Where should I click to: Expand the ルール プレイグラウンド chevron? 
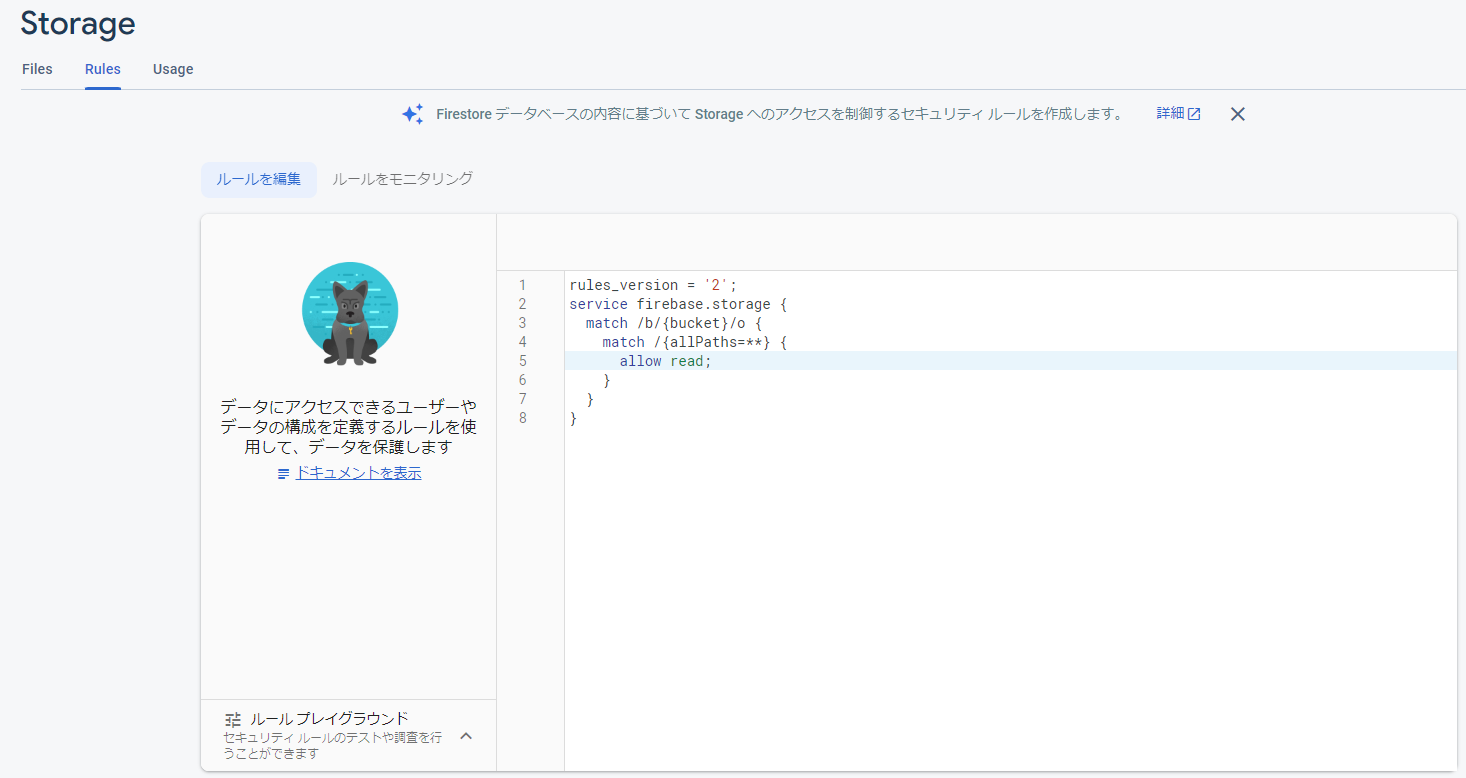(x=466, y=736)
